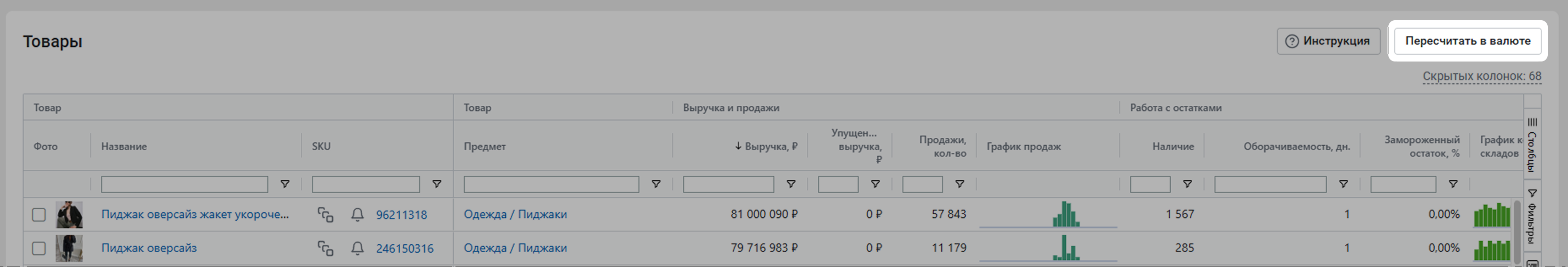Focus the Оборачиваемость filter input
This screenshot has width=1568, height=267.
point(1270,184)
